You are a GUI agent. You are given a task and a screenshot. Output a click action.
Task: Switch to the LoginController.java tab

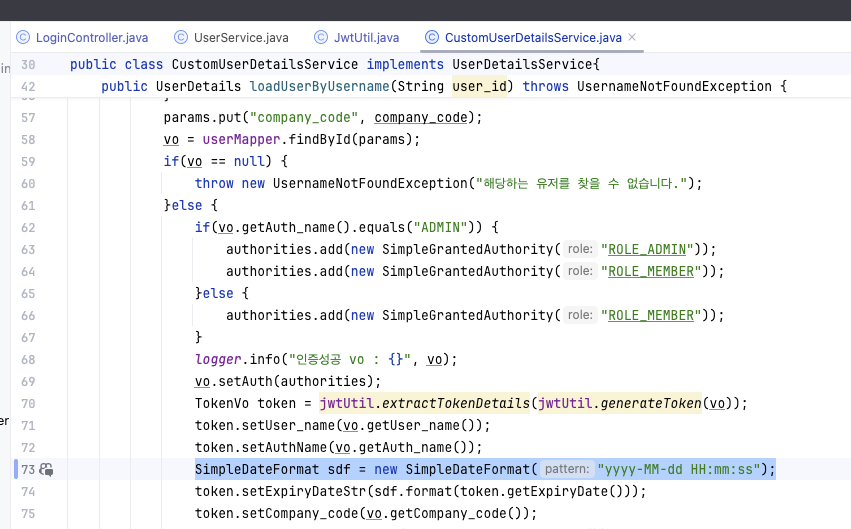point(91,37)
